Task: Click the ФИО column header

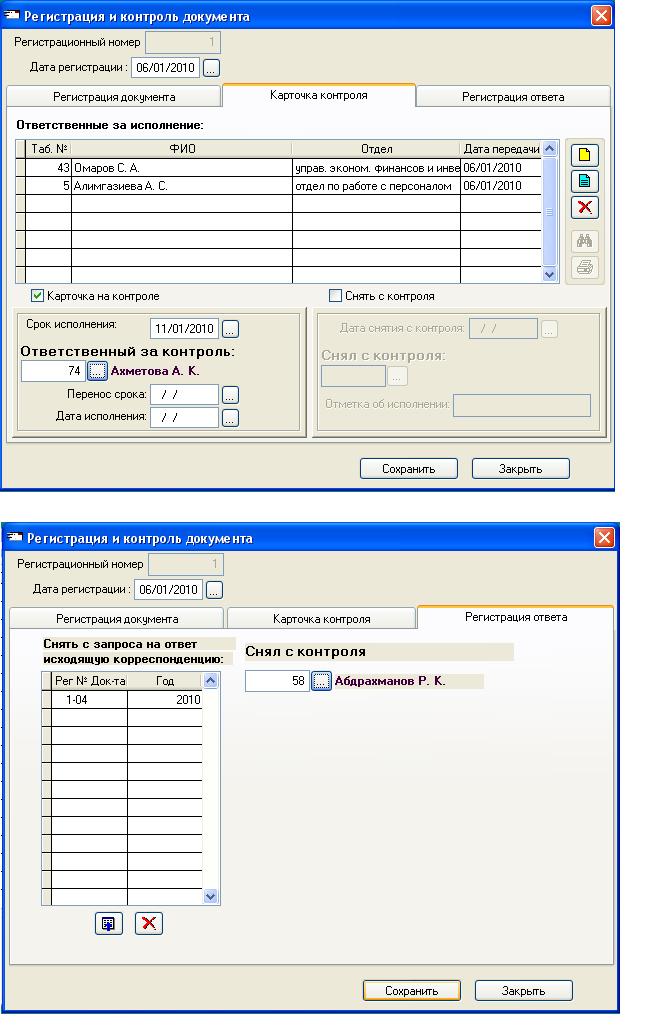Action: pyautogui.click(x=182, y=149)
